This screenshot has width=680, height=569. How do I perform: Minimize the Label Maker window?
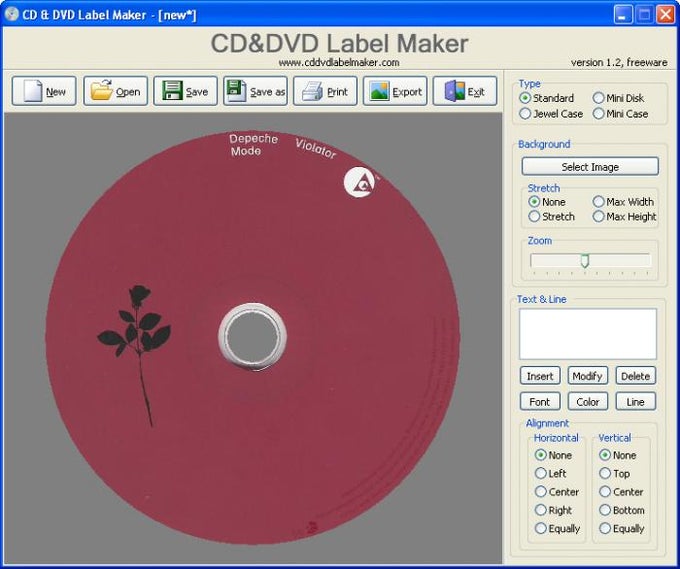(x=623, y=15)
